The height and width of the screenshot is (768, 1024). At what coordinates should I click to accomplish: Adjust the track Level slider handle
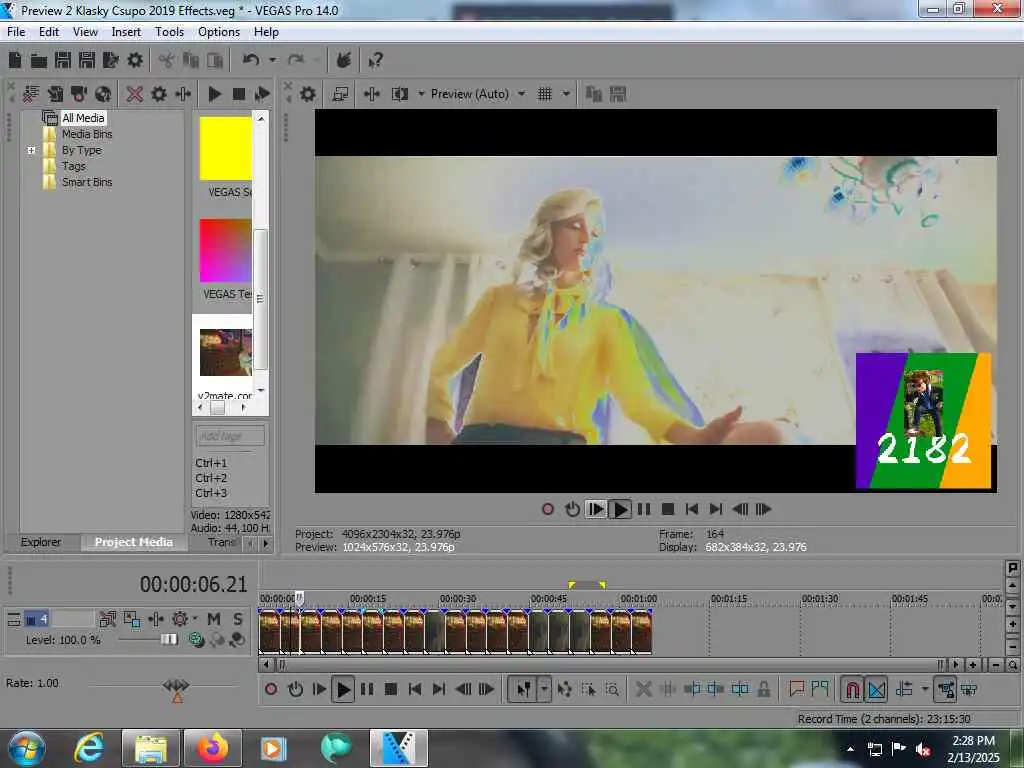(x=169, y=639)
